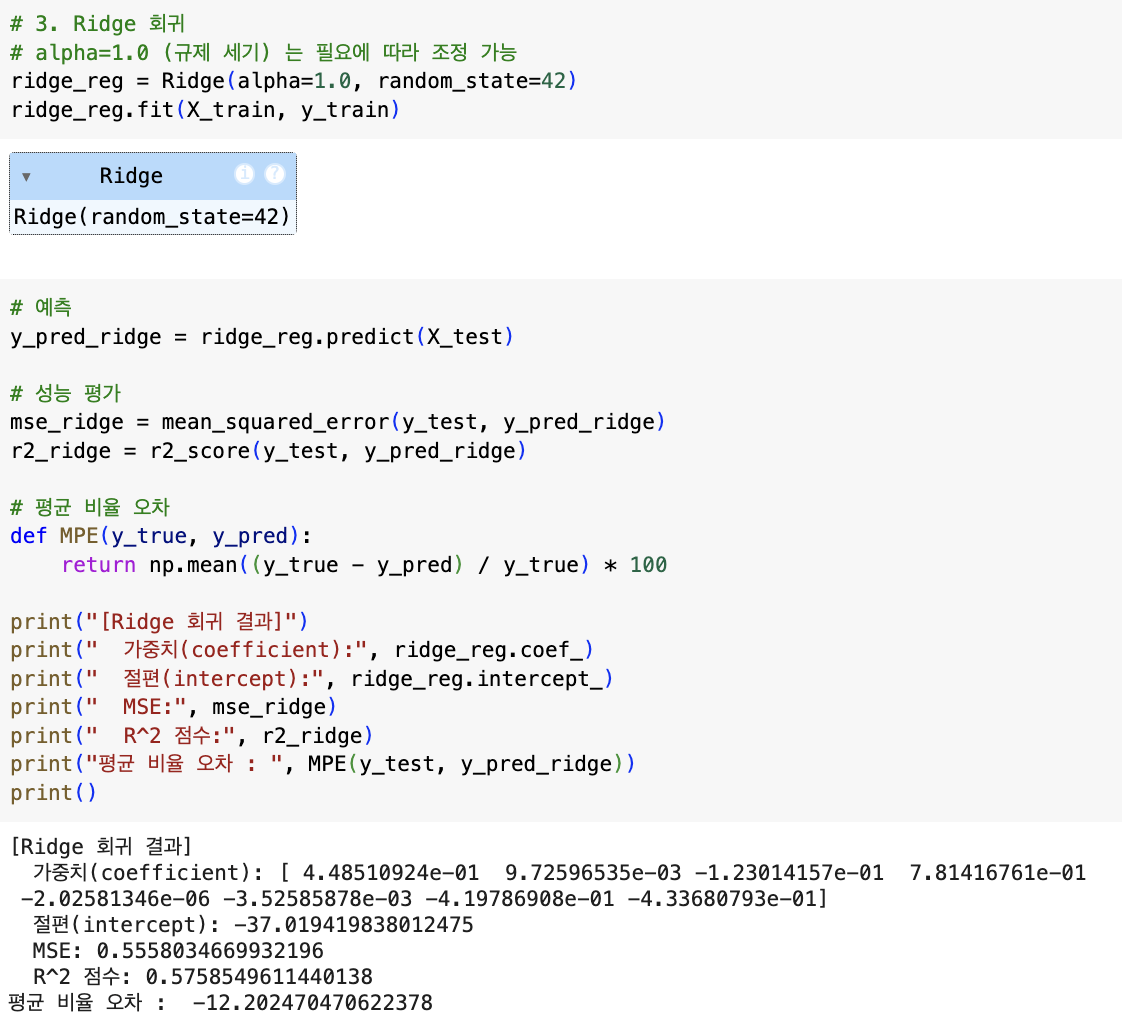Click the "# alpha=1.0 (규제 세기)" comment line
This screenshot has height=1036, width=1122.
263,52
